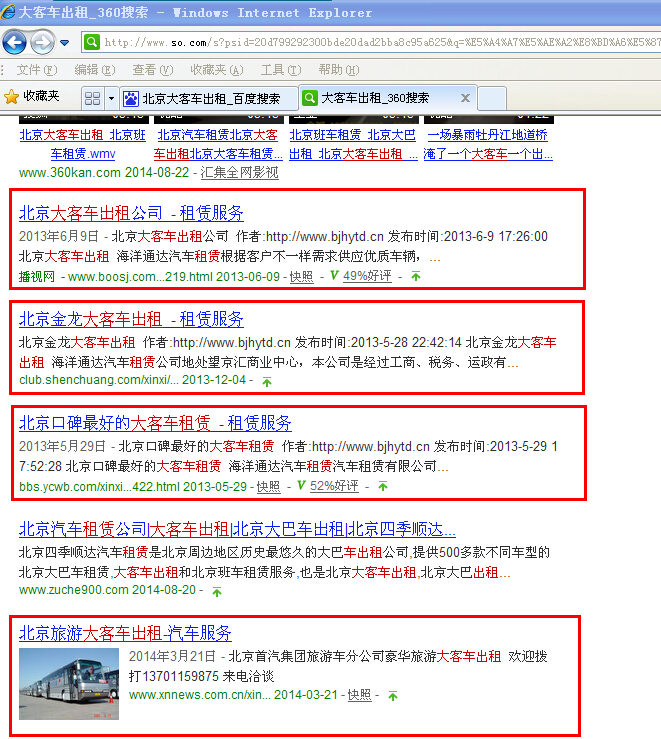Image resolution: width=661 pixels, height=739 pixels.
Task: Expand the tab list dropdown arrow
Action: [x=111, y=99]
